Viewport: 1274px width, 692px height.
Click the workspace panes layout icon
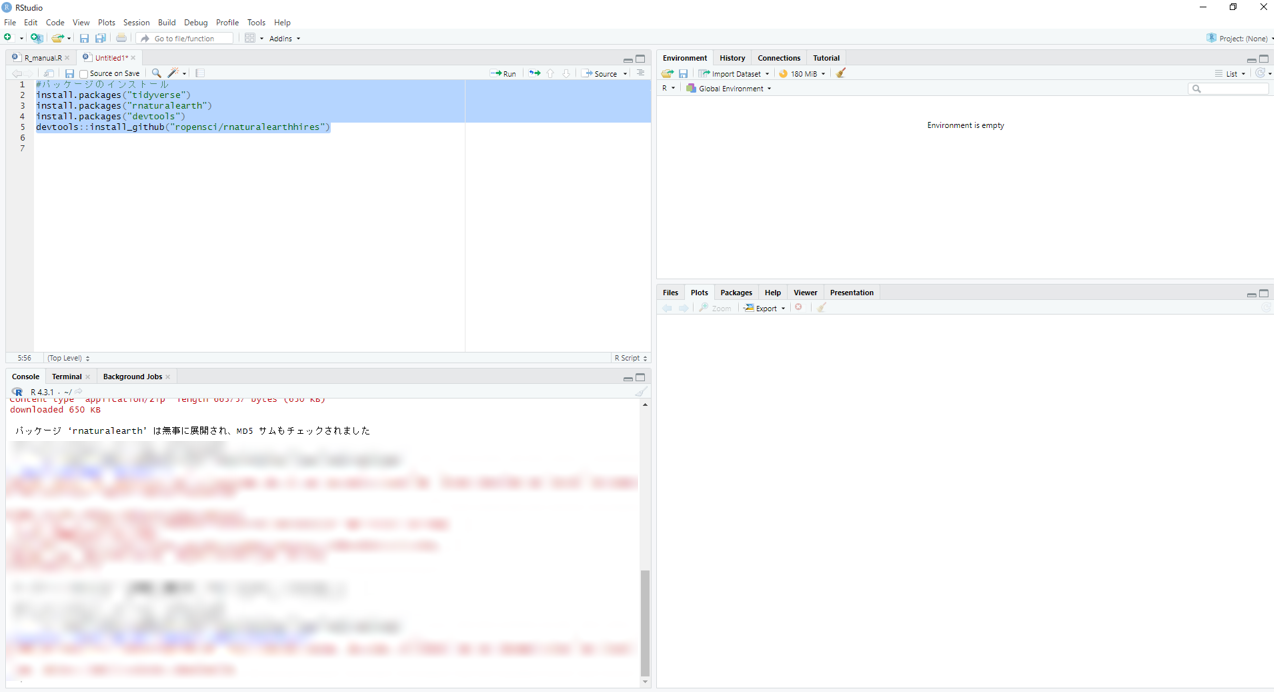coord(250,38)
